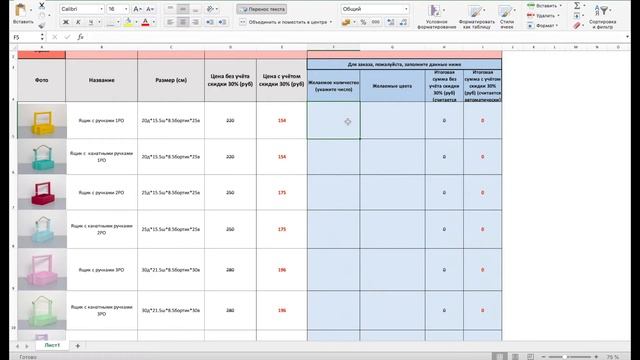Align cell text left
The height and width of the screenshot is (360, 640).
coord(171,22)
